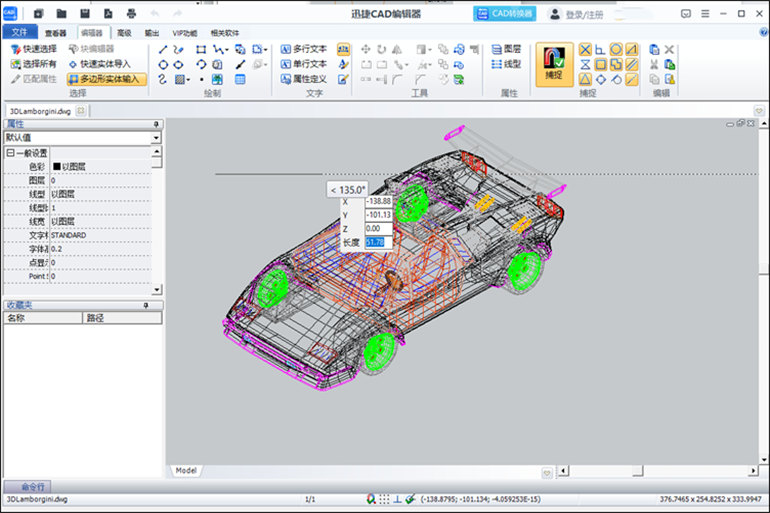Viewport: 770px width, 513px height.
Task: Click the 单行文本 single-line text tool
Action: [303, 64]
